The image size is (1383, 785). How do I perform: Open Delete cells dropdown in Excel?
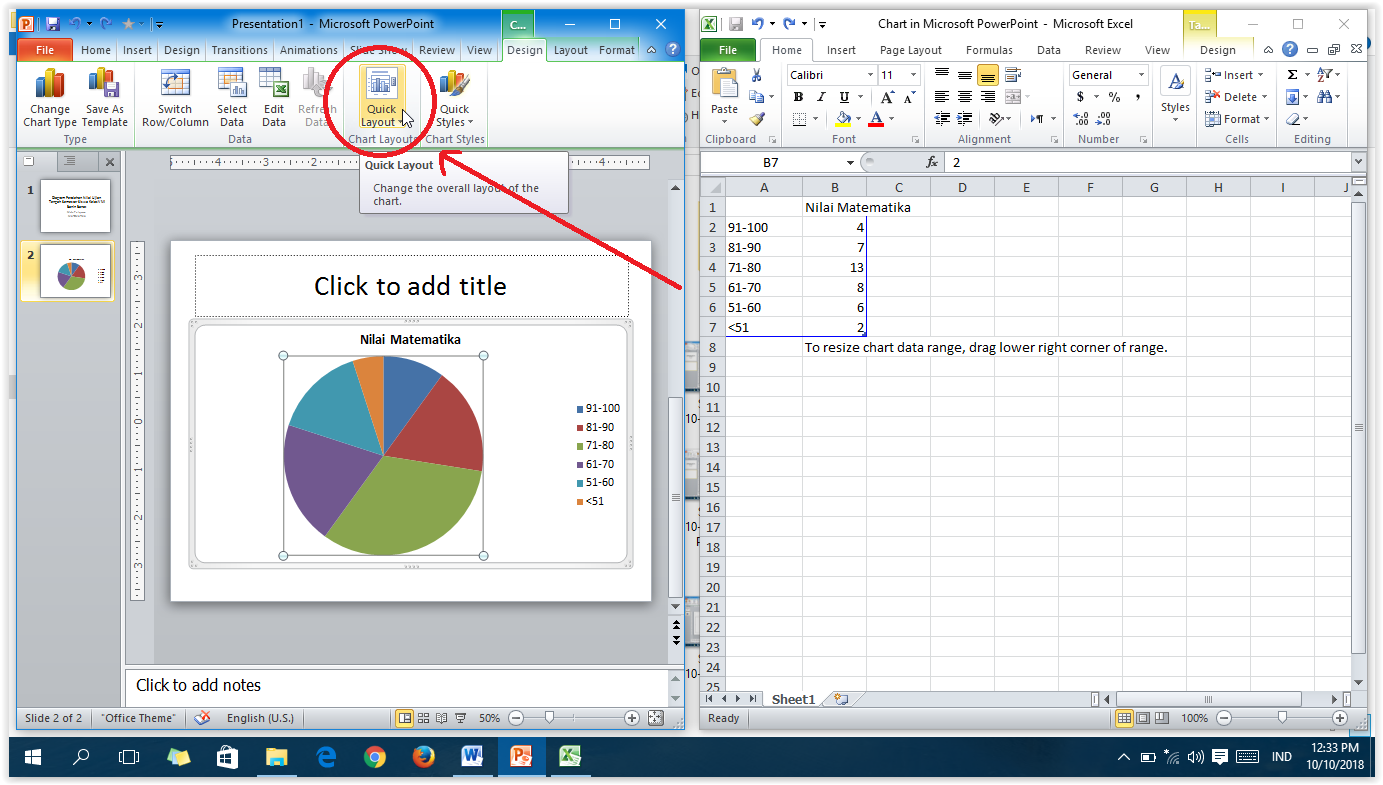(x=1237, y=97)
